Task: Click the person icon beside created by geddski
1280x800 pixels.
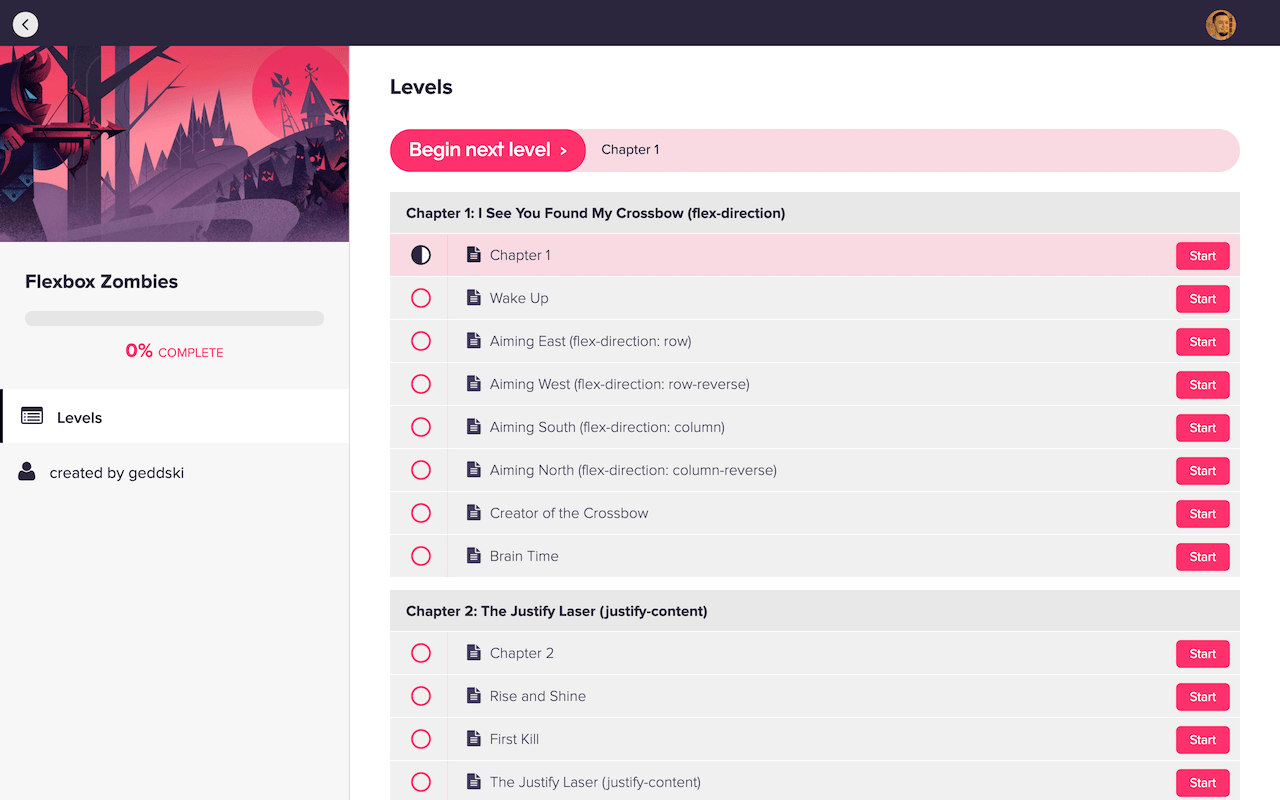Action: 25,472
